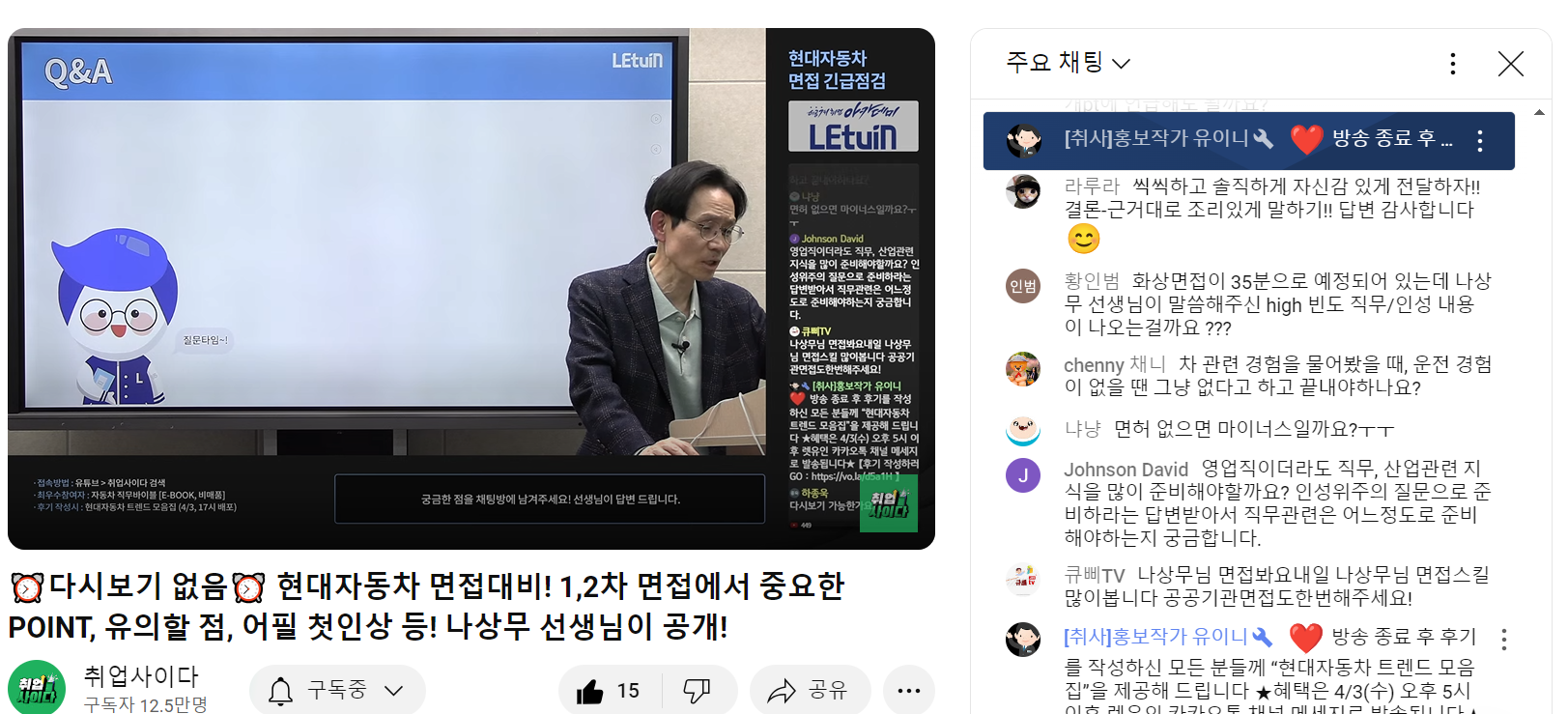Dislike the video with thumbs down
The height and width of the screenshot is (714, 1568).
(x=697, y=691)
